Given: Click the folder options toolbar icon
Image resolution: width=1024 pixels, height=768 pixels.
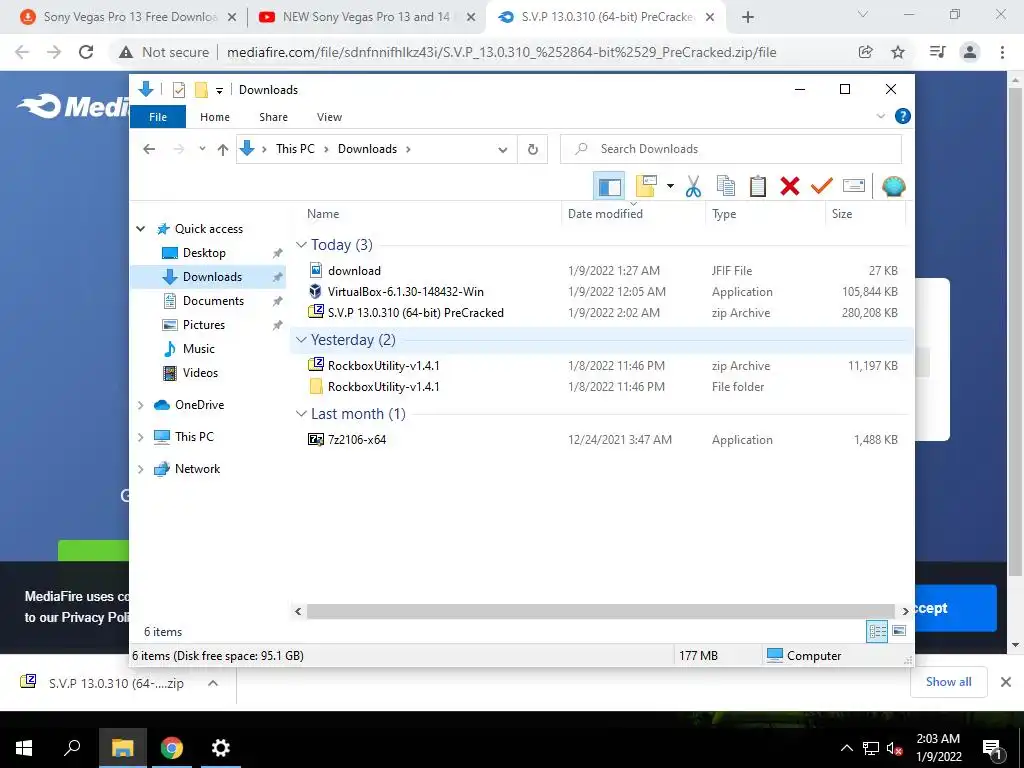Looking at the screenshot, I should (647, 187).
